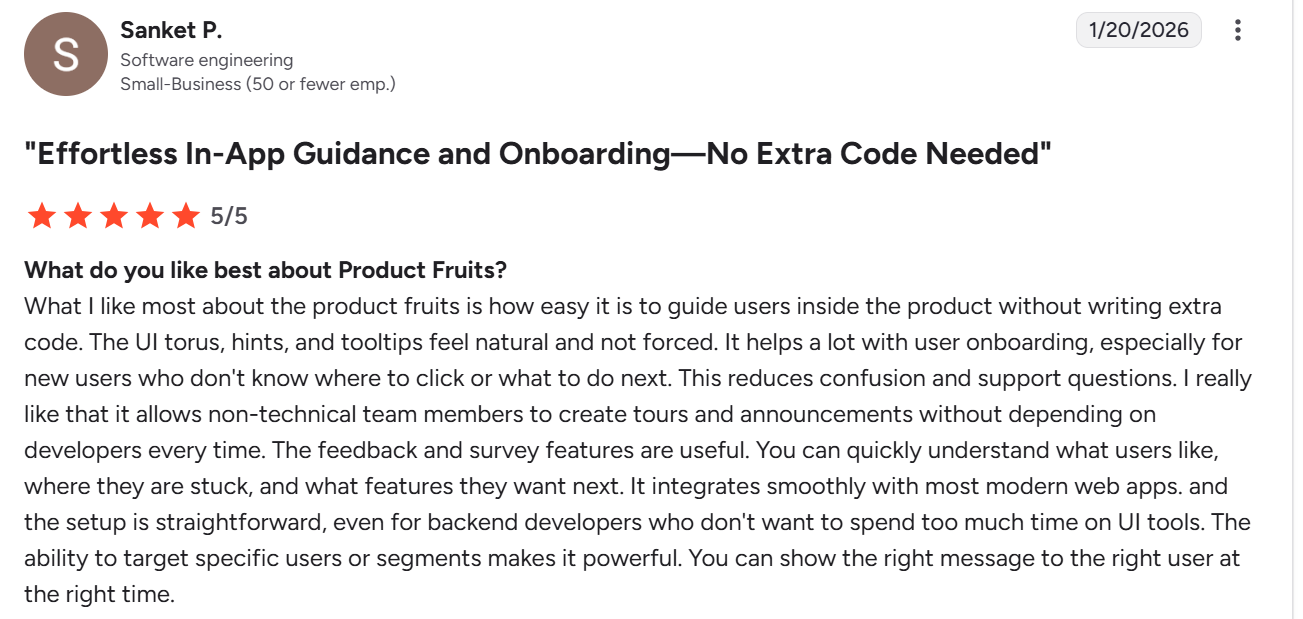Expand the overflow actions via the ellipsis

pos(1238,30)
